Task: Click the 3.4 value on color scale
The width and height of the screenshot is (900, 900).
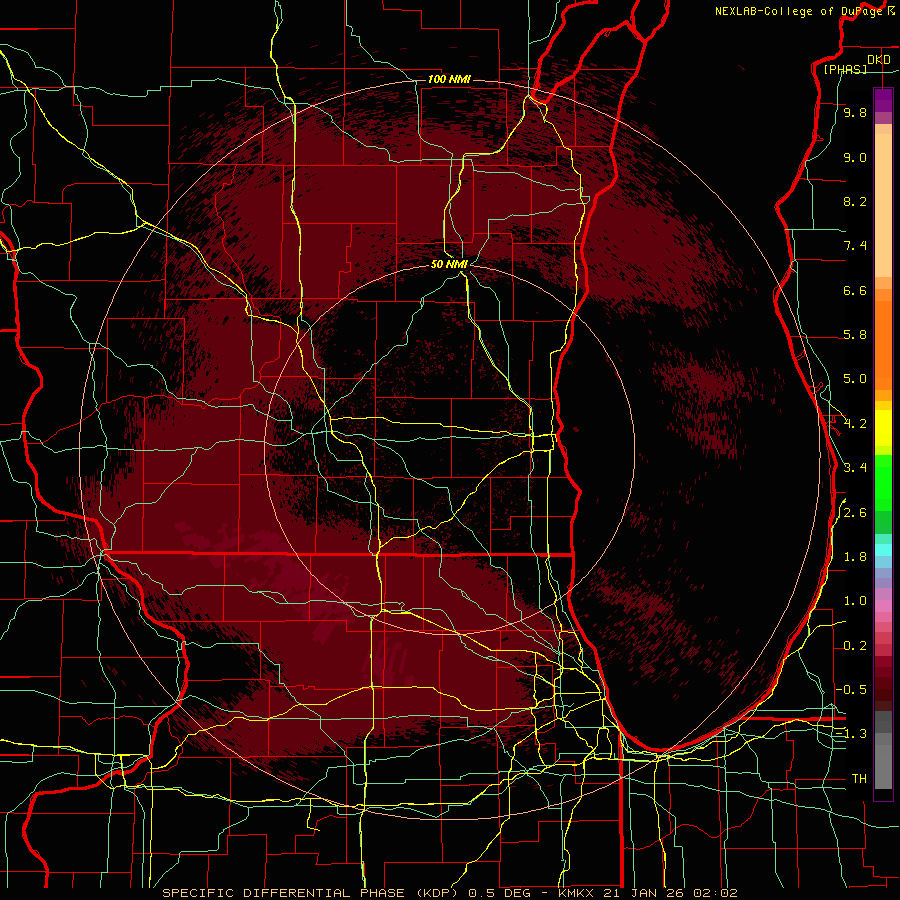Action: [x=855, y=468]
